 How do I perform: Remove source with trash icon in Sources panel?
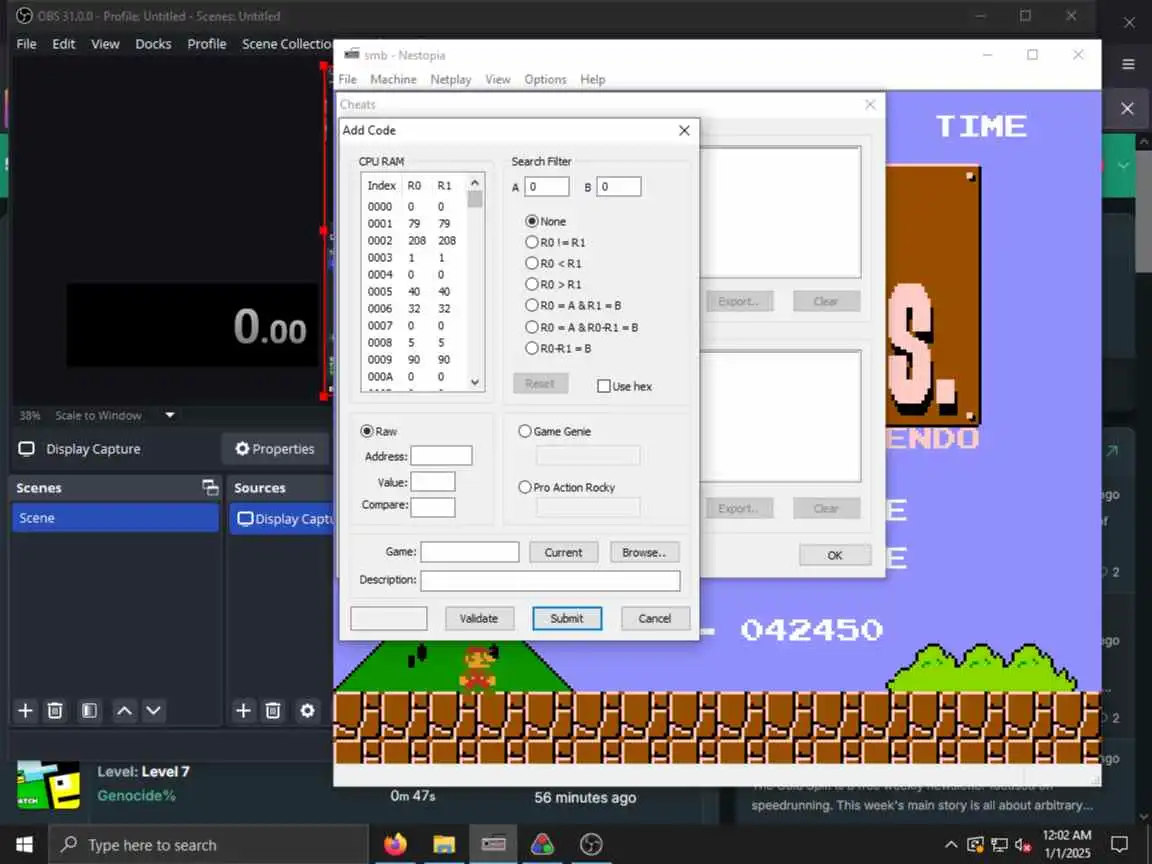coord(273,710)
